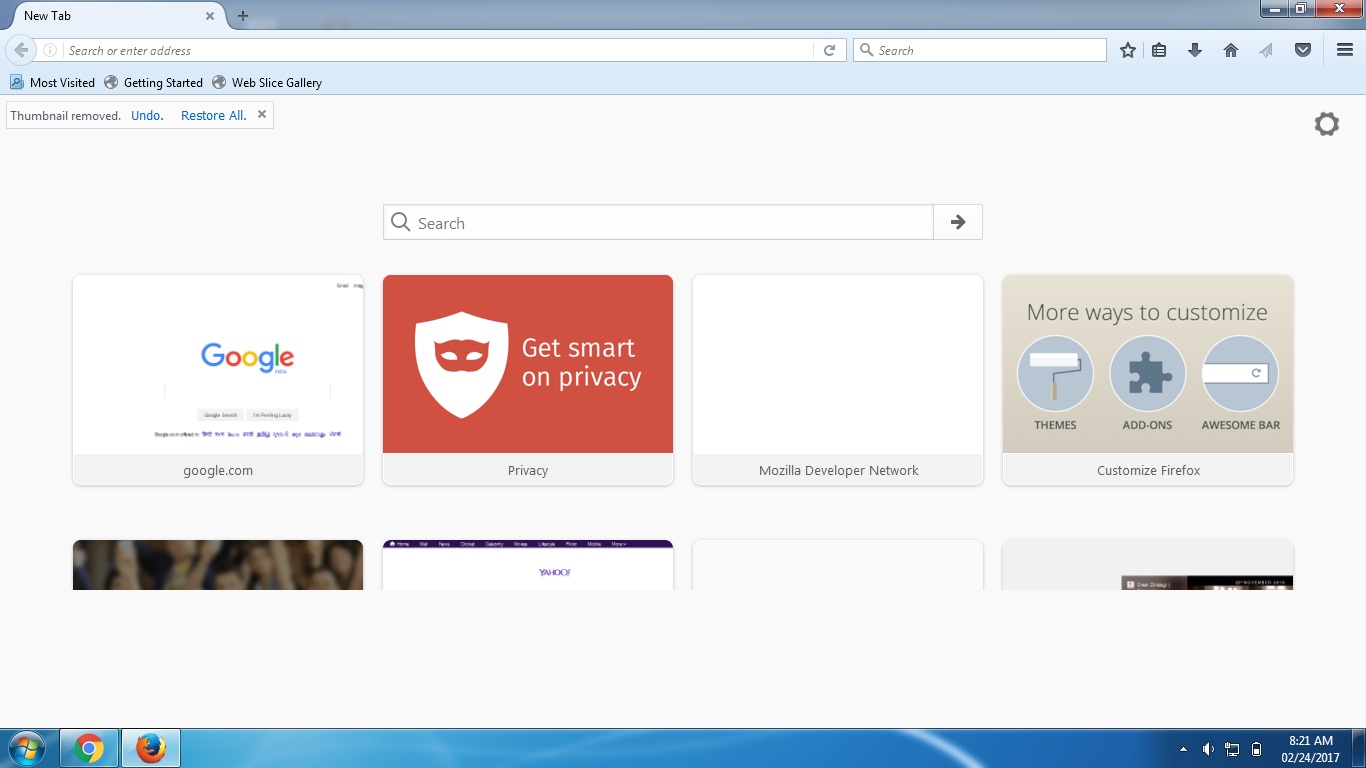Viewport: 1366px width, 768px height.
Task: Click the bookmark star icon
Action: 1128,50
